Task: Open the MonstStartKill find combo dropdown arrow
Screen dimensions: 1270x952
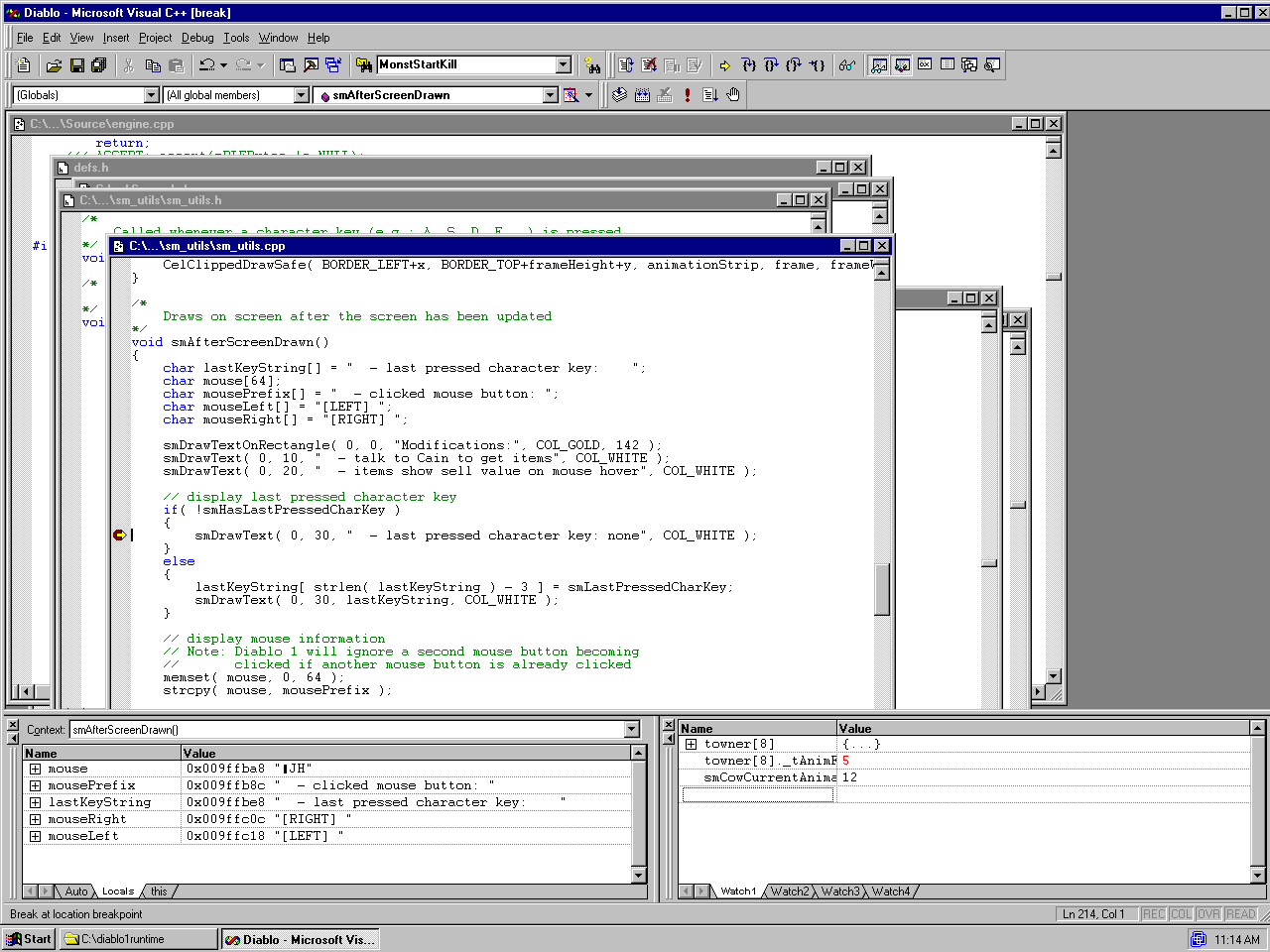Action: pos(564,65)
